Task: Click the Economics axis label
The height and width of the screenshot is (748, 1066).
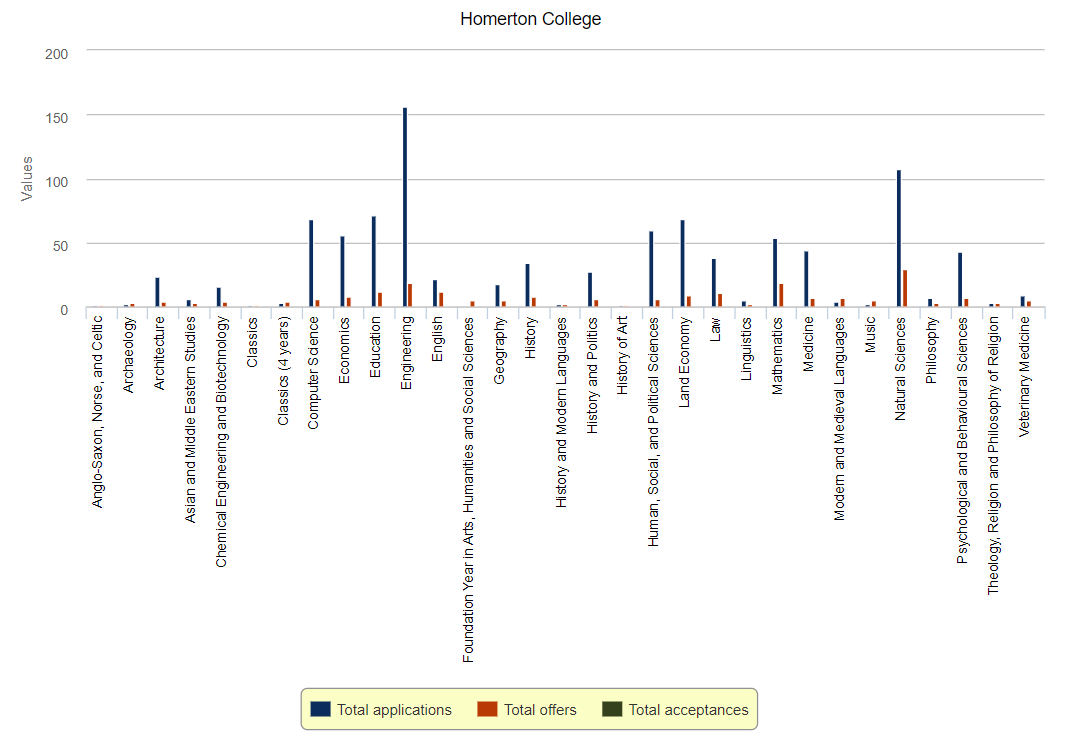Action: coord(345,350)
